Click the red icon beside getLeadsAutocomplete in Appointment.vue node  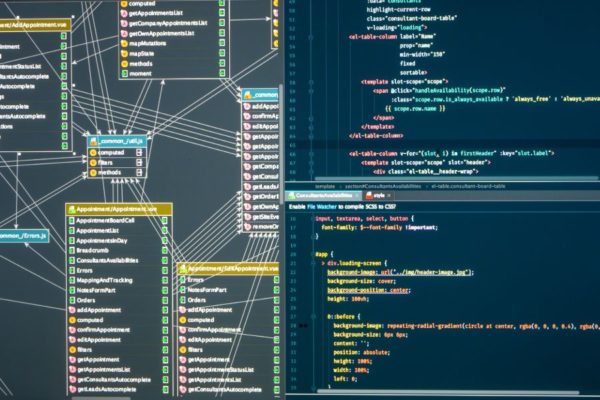coord(72,390)
